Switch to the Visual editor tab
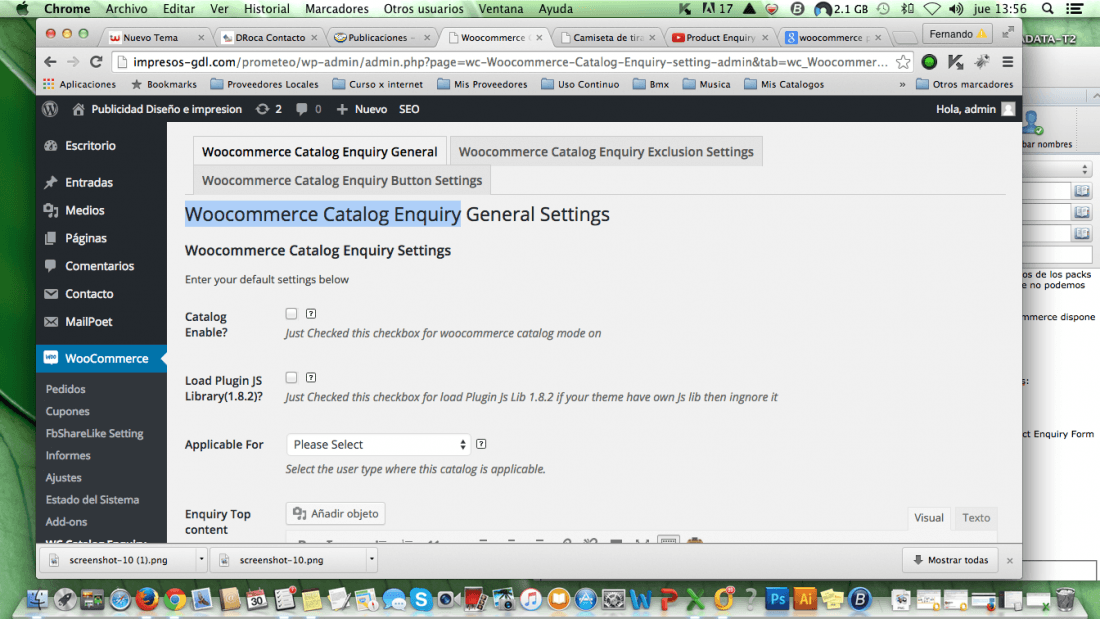The height and width of the screenshot is (619, 1100). tap(929, 518)
